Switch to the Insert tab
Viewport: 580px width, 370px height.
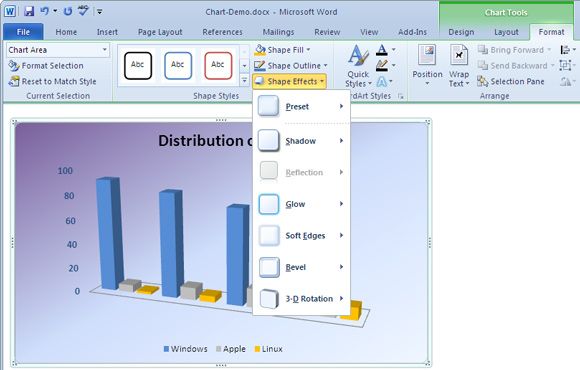click(107, 32)
